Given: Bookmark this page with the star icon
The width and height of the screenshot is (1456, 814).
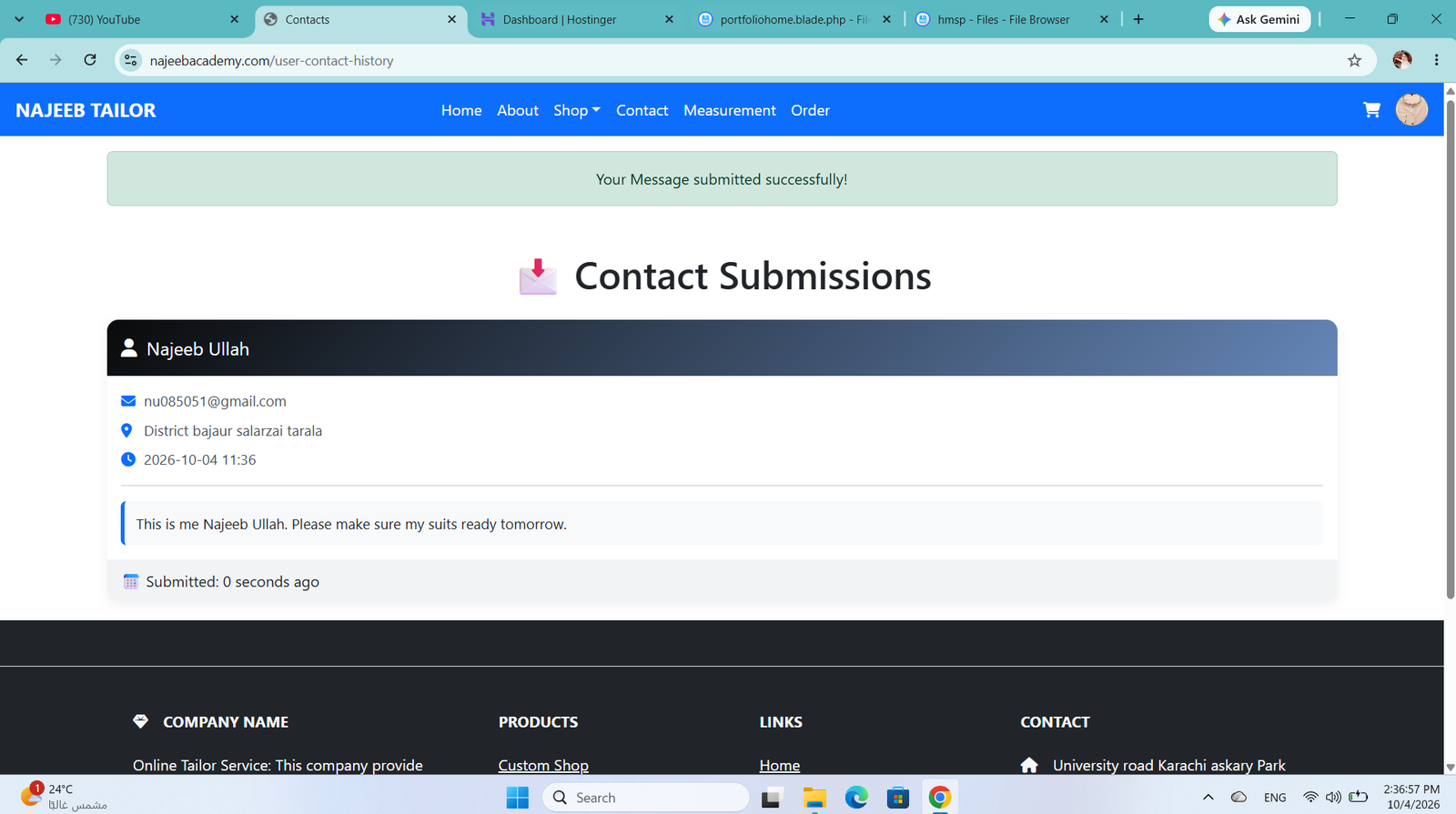Looking at the screenshot, I should (x=1354, y=60).
